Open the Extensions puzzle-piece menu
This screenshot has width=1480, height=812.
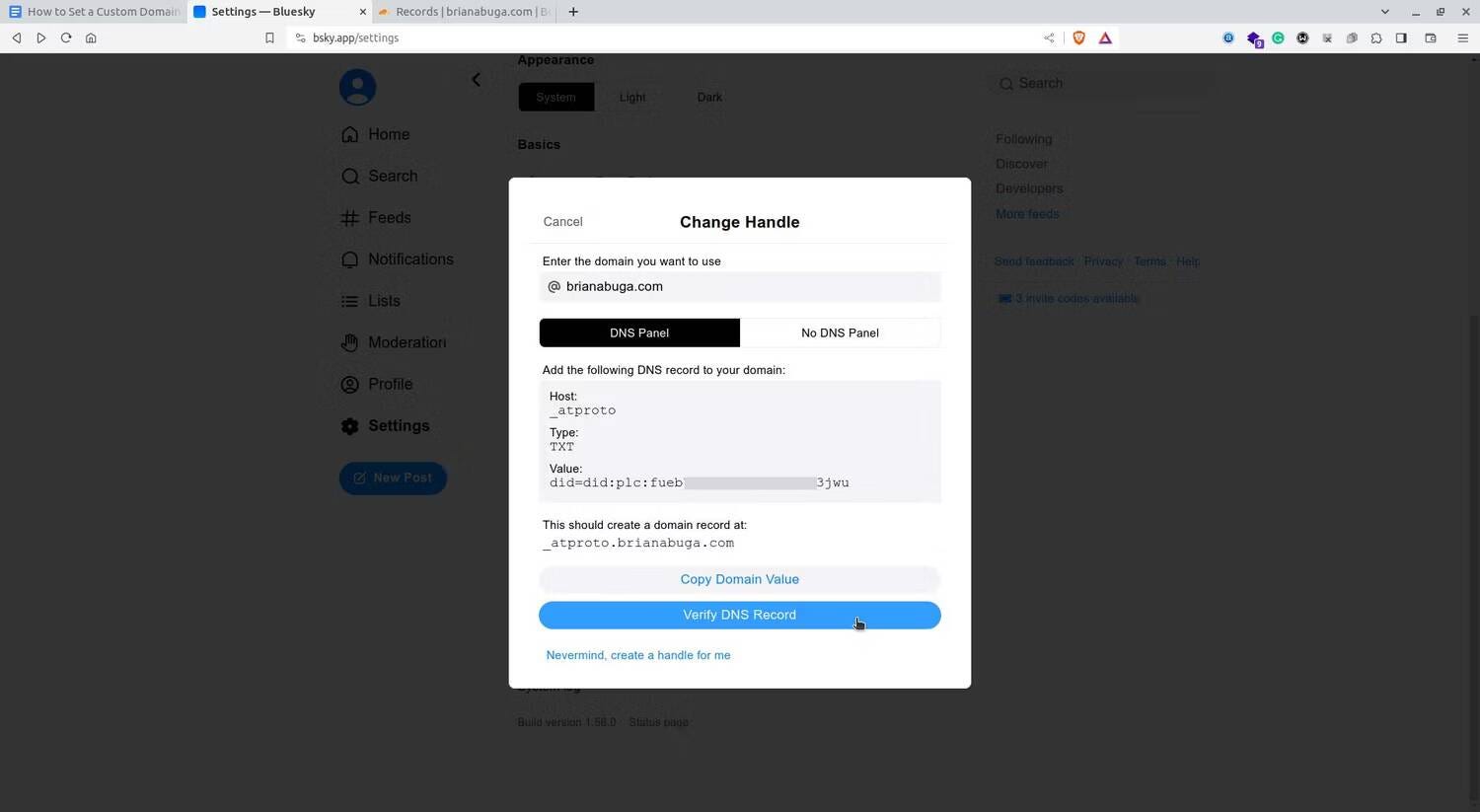pyautogui.click(x=1375, y=37)
